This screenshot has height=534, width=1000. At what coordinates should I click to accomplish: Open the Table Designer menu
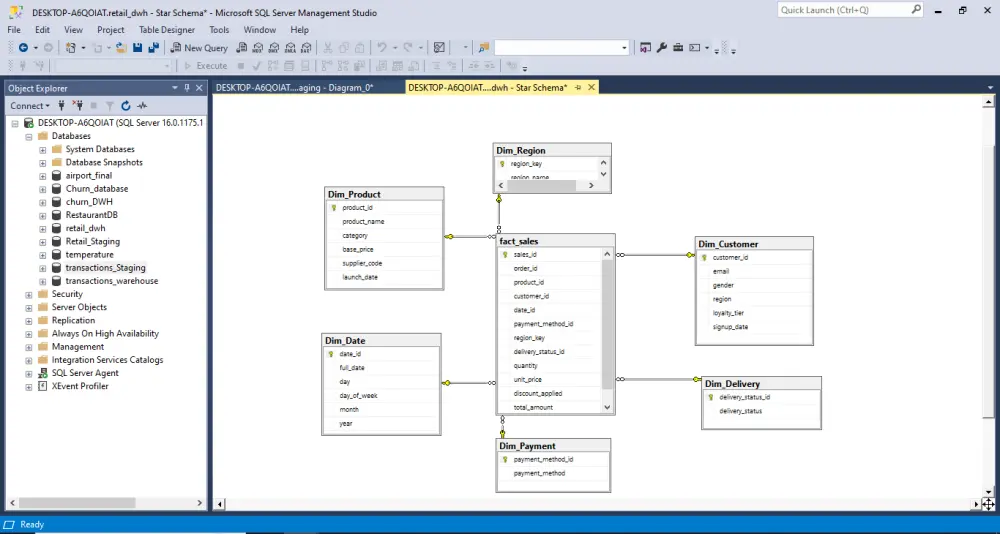(x=167, y=29)
